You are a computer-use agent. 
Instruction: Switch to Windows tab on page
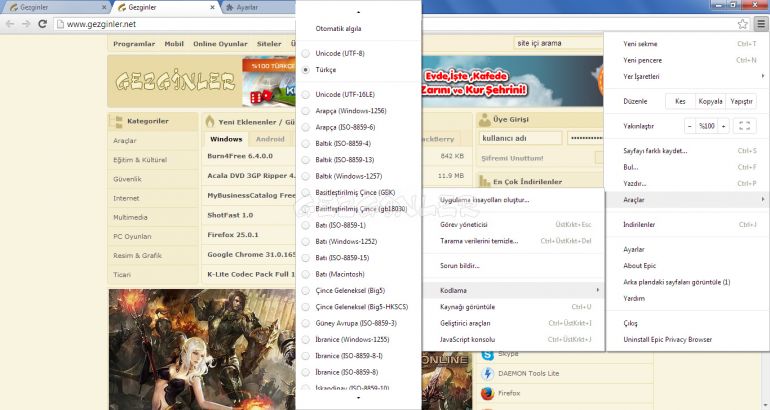click(226, 139)
